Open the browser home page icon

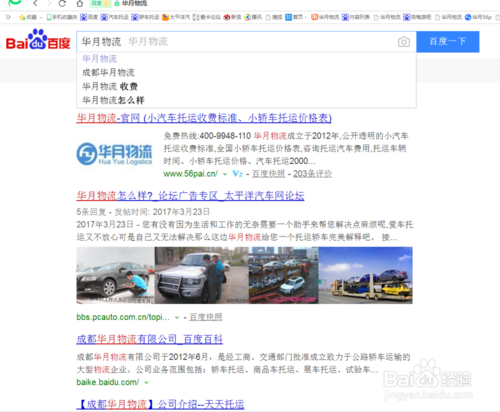pyautogui.click(x=80, y=4)
